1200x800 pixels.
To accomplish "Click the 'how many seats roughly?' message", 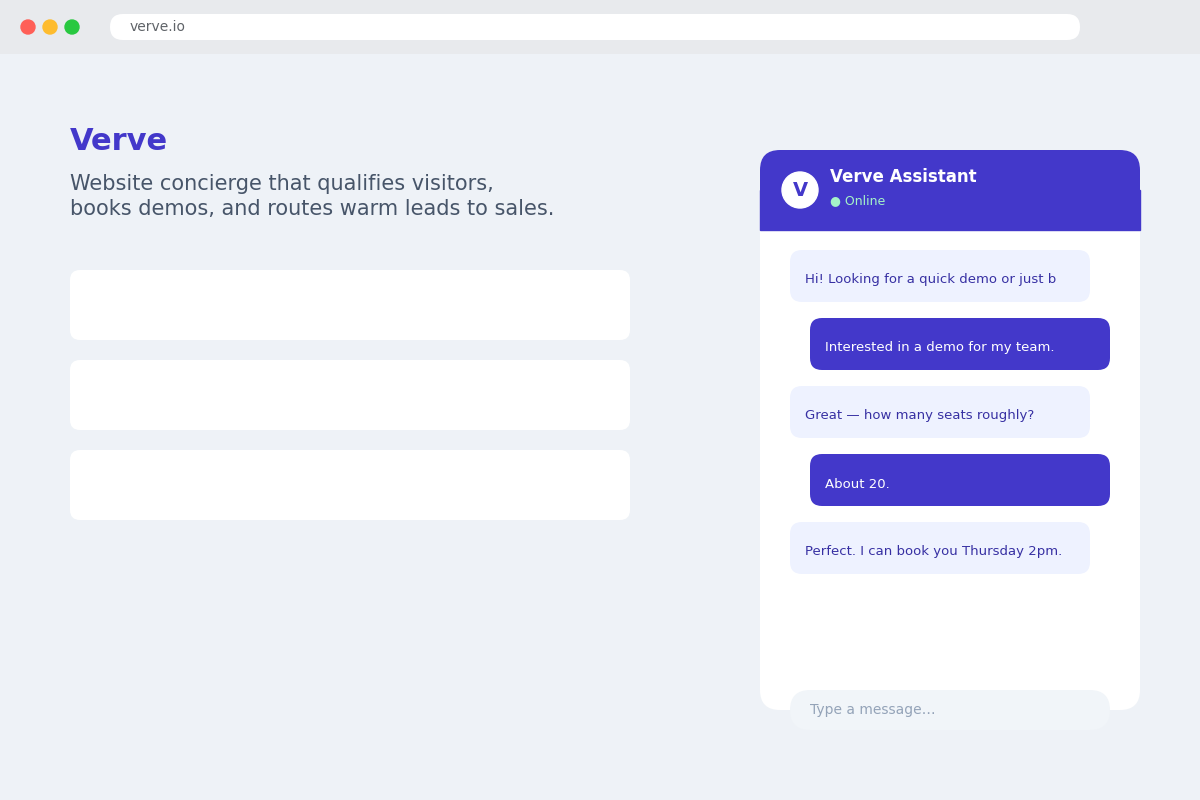I will [940, 412].
